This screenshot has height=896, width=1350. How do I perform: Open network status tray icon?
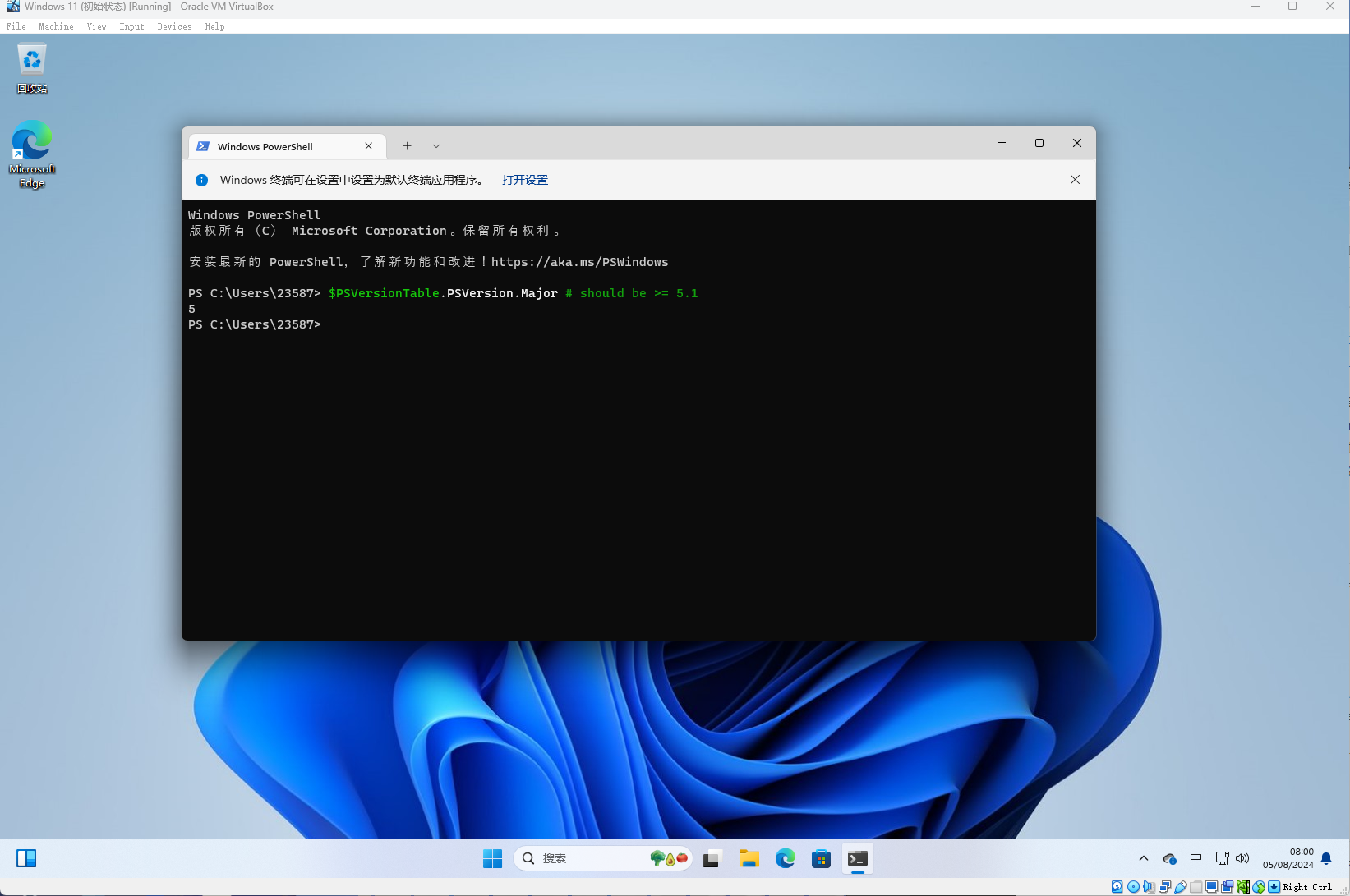coord(1223,858)
